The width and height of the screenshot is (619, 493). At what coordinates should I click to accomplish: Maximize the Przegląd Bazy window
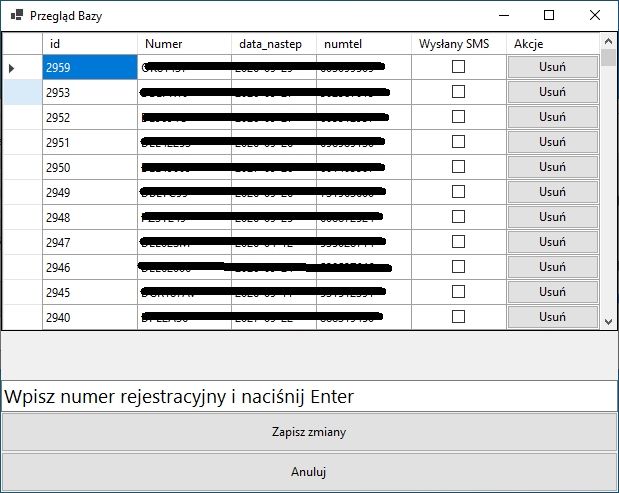[549, 16]
